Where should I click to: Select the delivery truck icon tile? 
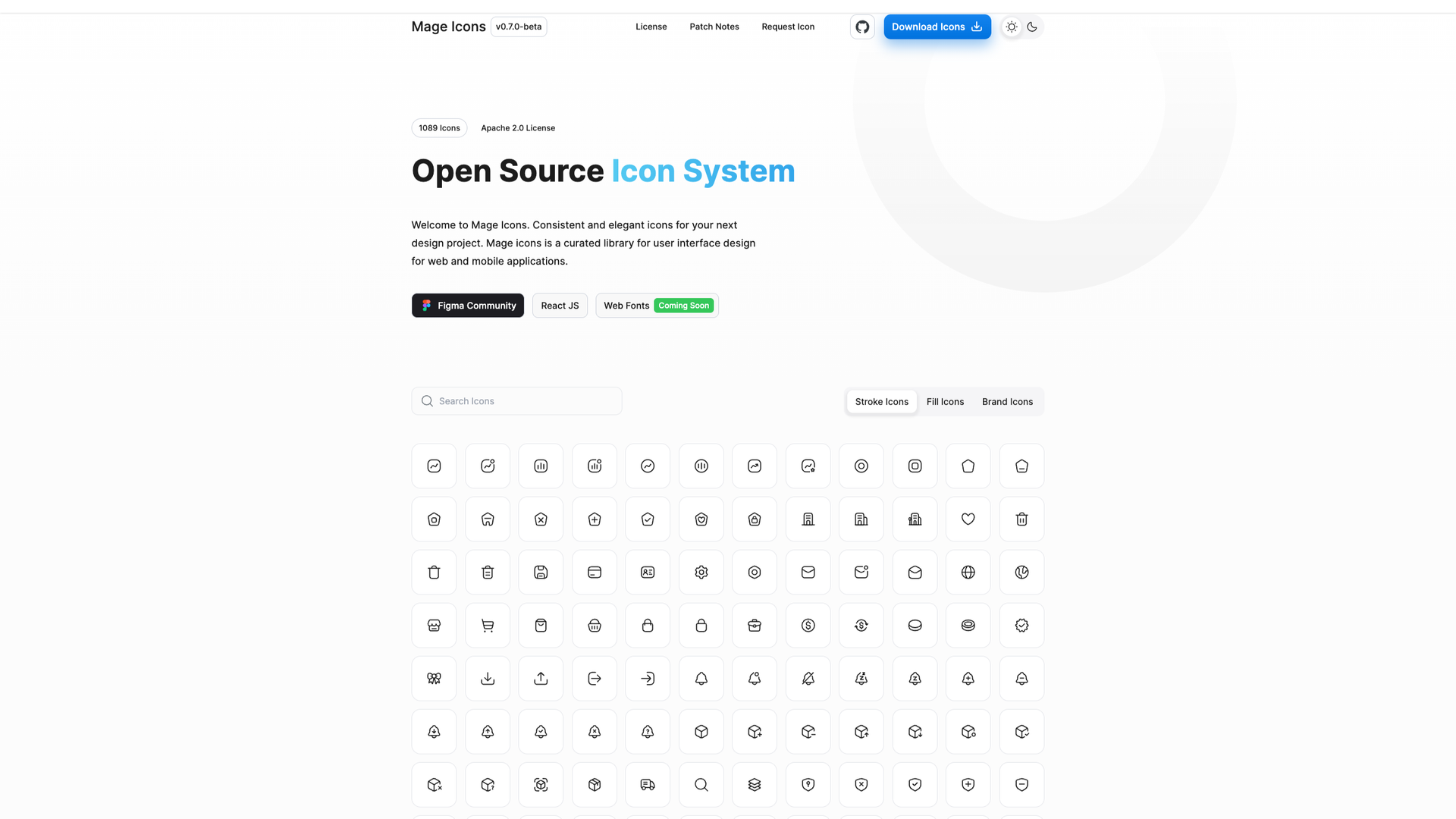coord(648,785)
